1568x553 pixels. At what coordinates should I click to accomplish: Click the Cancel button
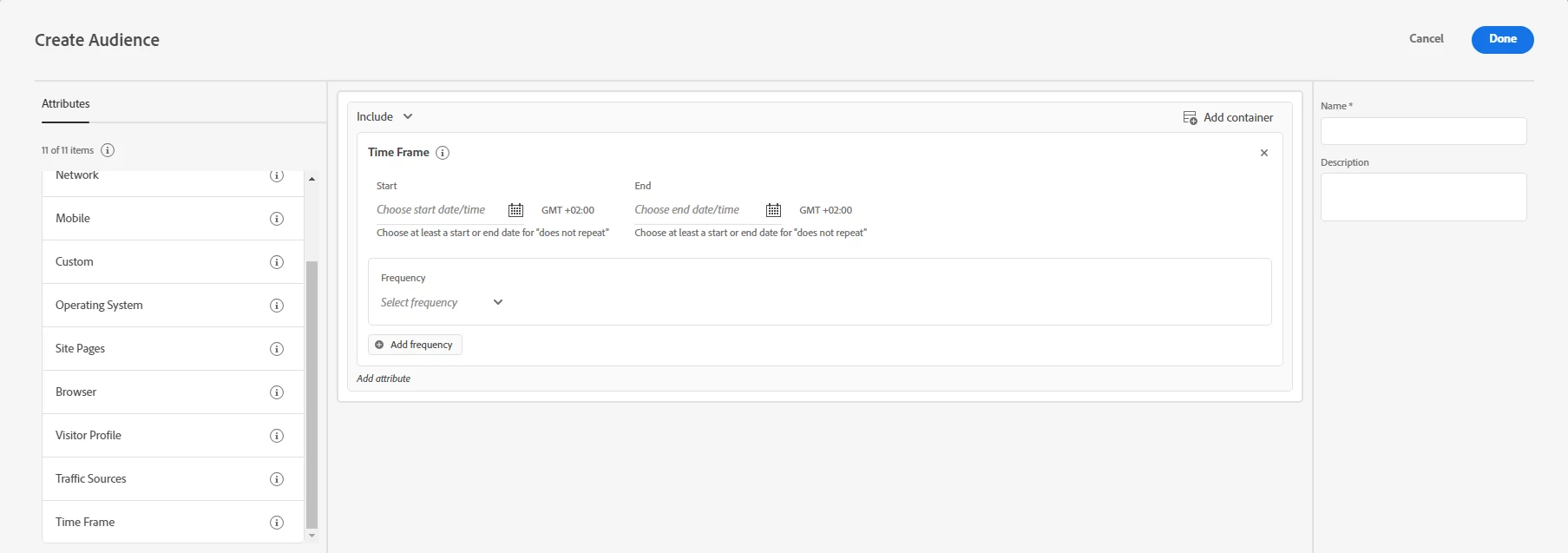pyautogui.click(x=1426, y=39)
